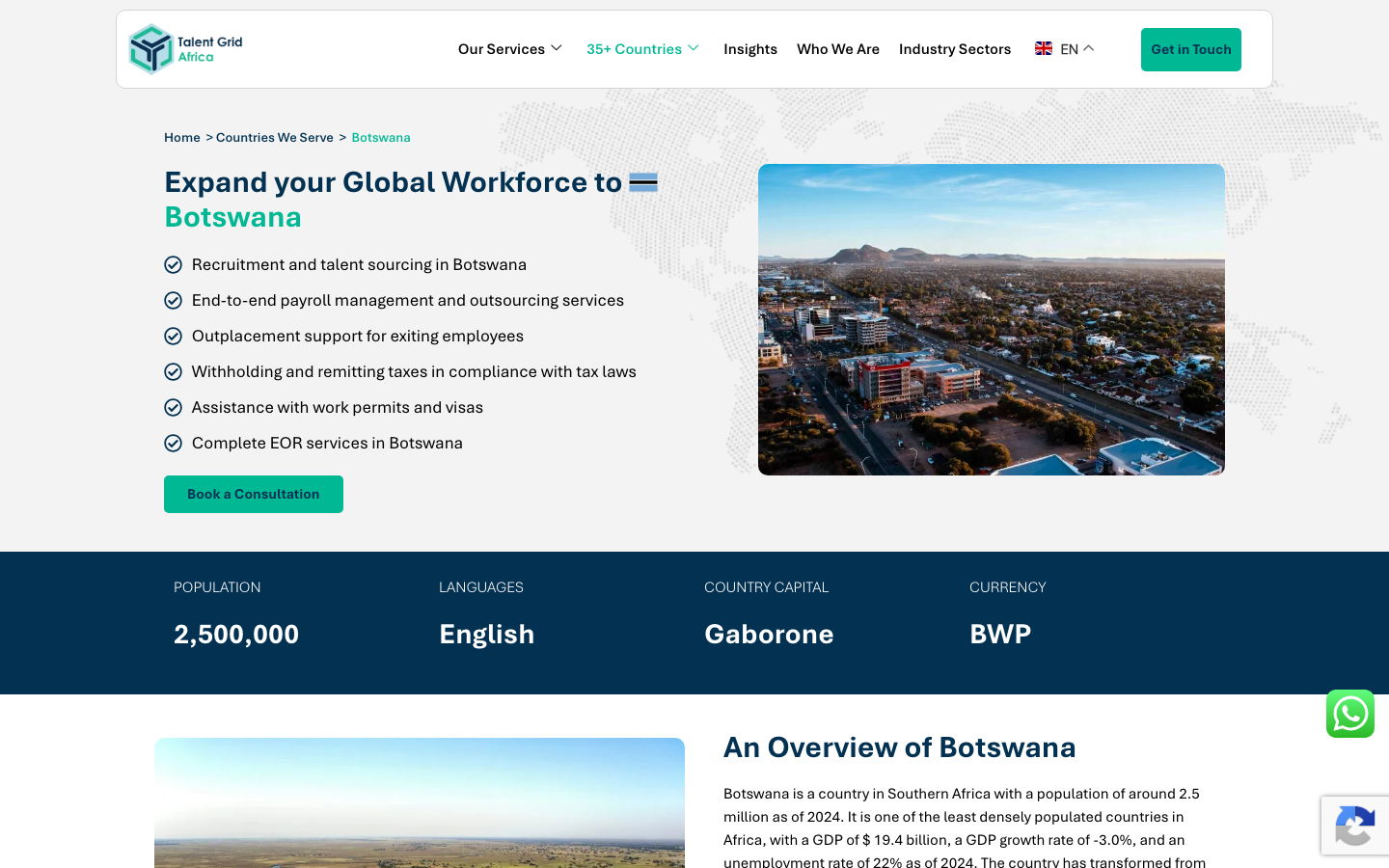Open Countries We Serve breadcrumb link
The height and width of the screenshot is (868, 1389).
click(275, 137)
